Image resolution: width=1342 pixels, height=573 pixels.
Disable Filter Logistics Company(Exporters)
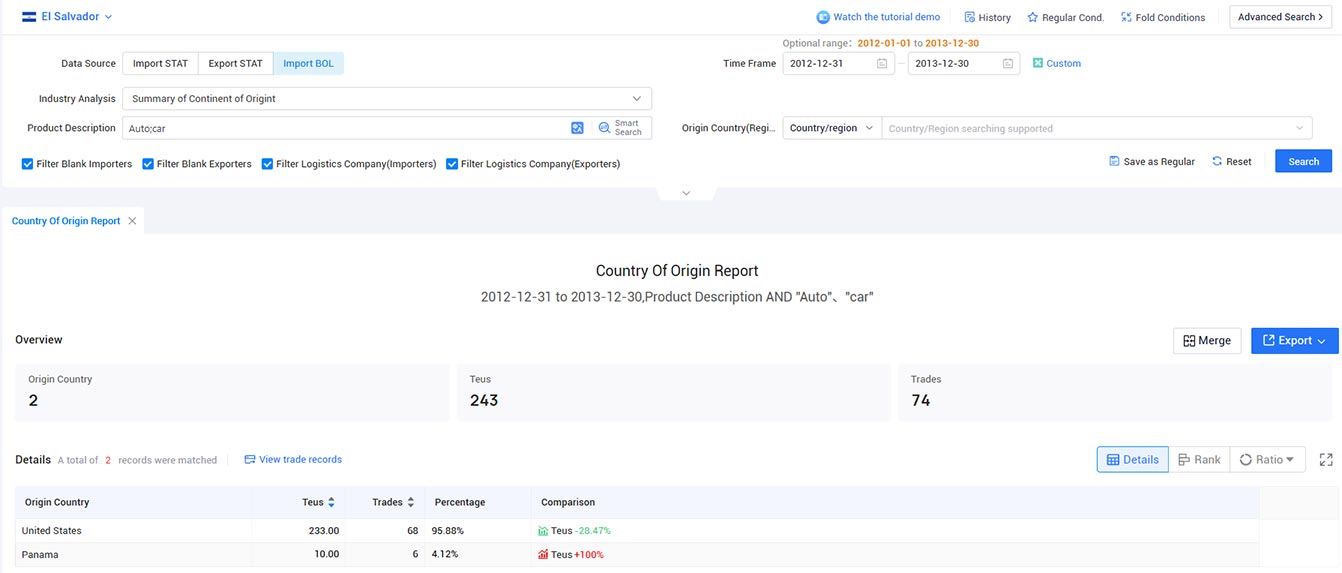[452, 164]
